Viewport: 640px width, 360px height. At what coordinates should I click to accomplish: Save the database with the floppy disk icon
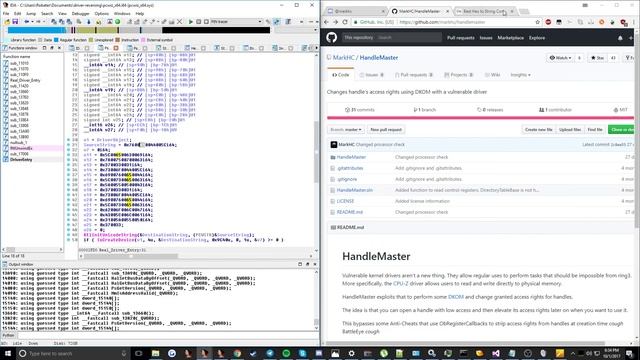[15, 22]
